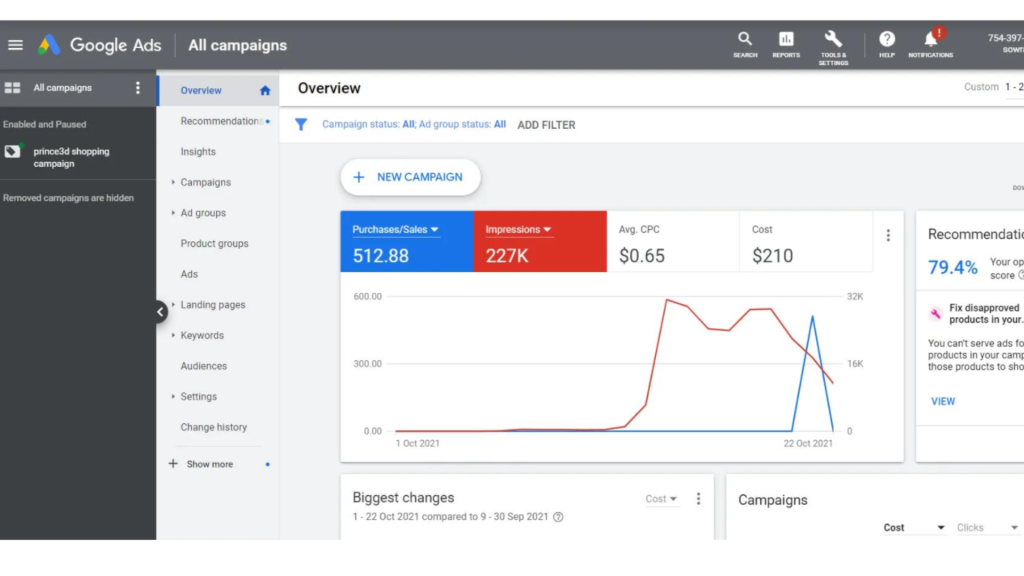
Task: Create a NEW CAMPAIGN
Action: (410, 177)
